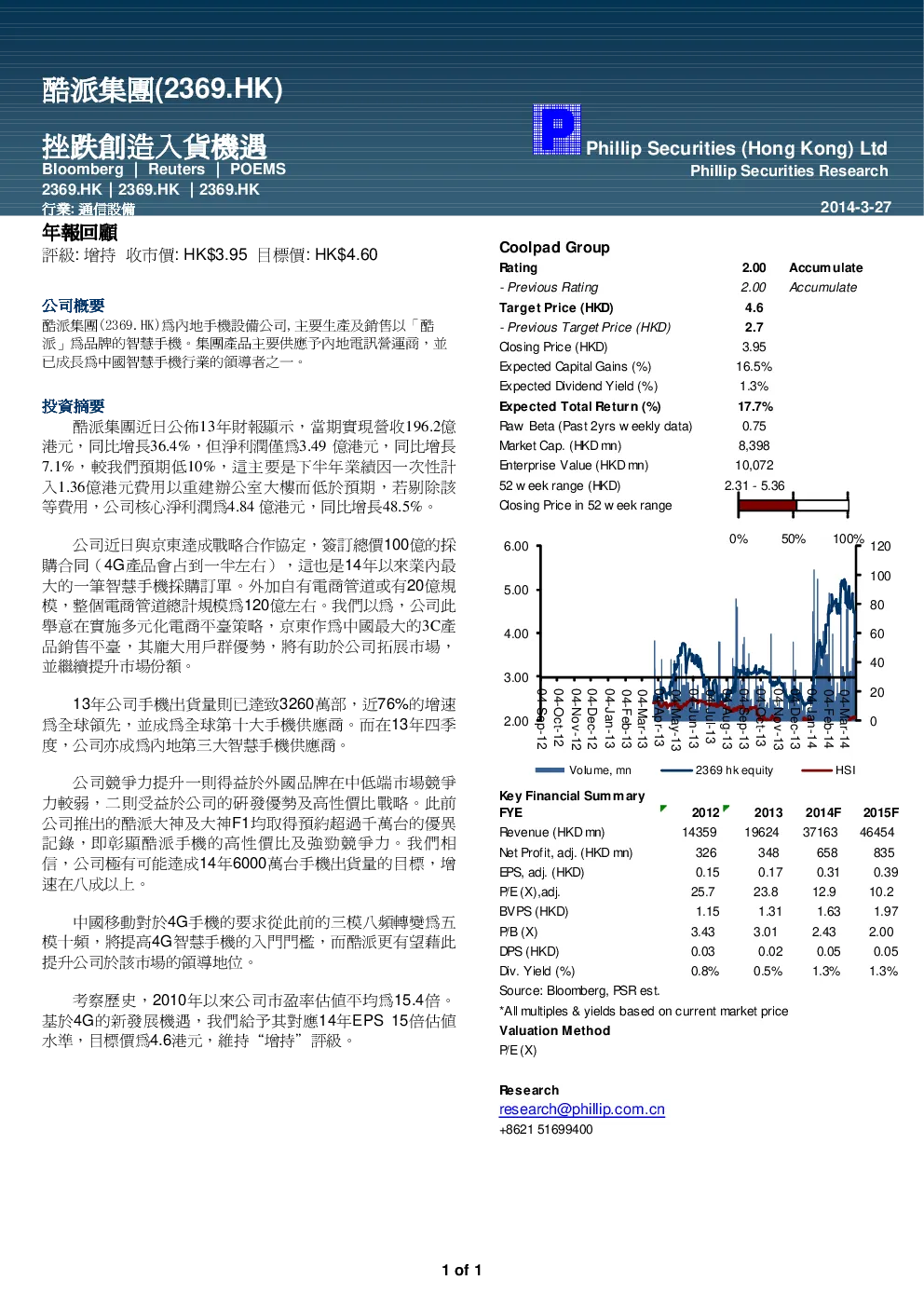Click the 行業: 通信設備 industry line

pos(88,209)
